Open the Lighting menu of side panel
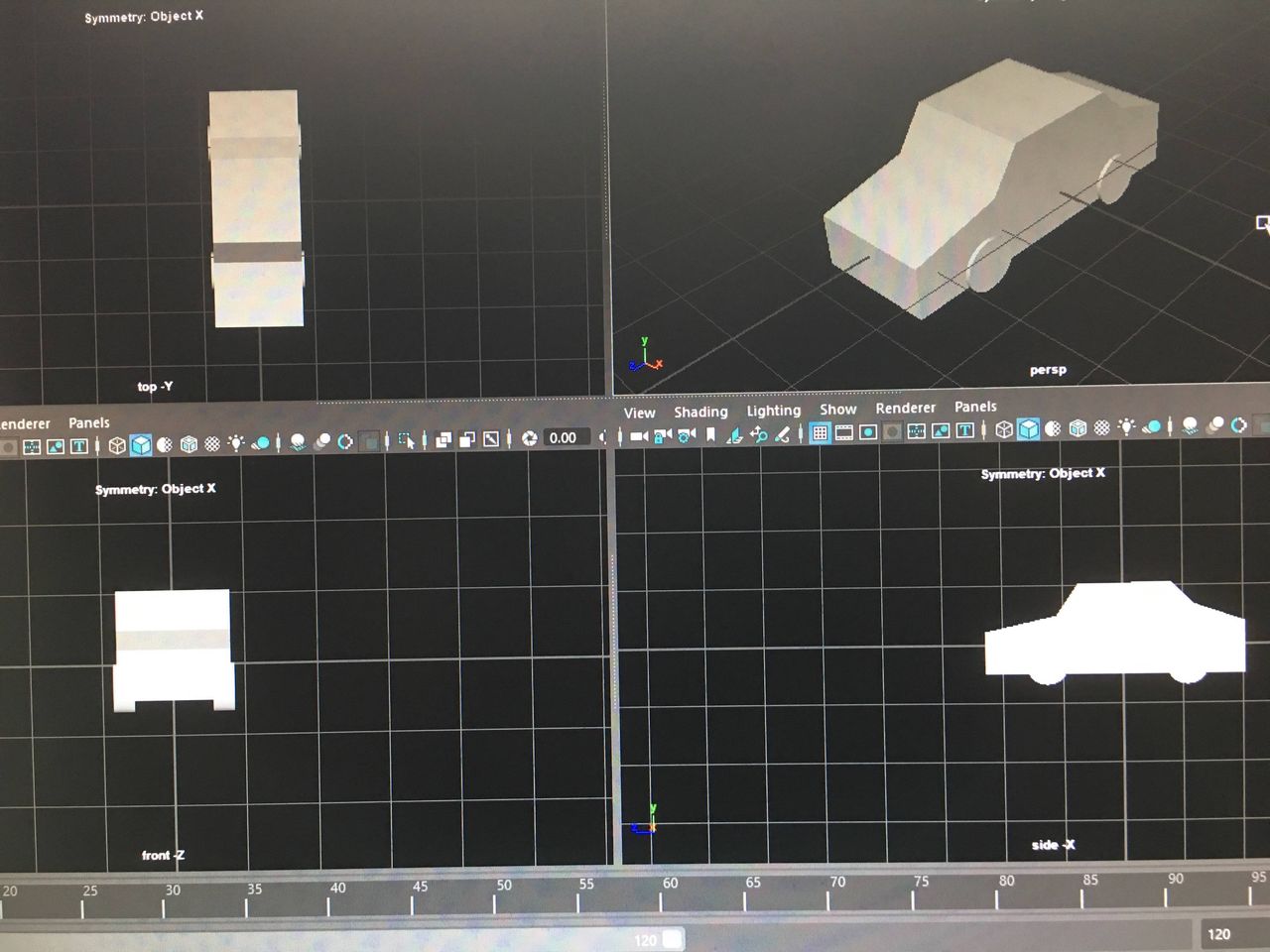The width and height of the screenshot is (1270, 952). tap(774, 411)
